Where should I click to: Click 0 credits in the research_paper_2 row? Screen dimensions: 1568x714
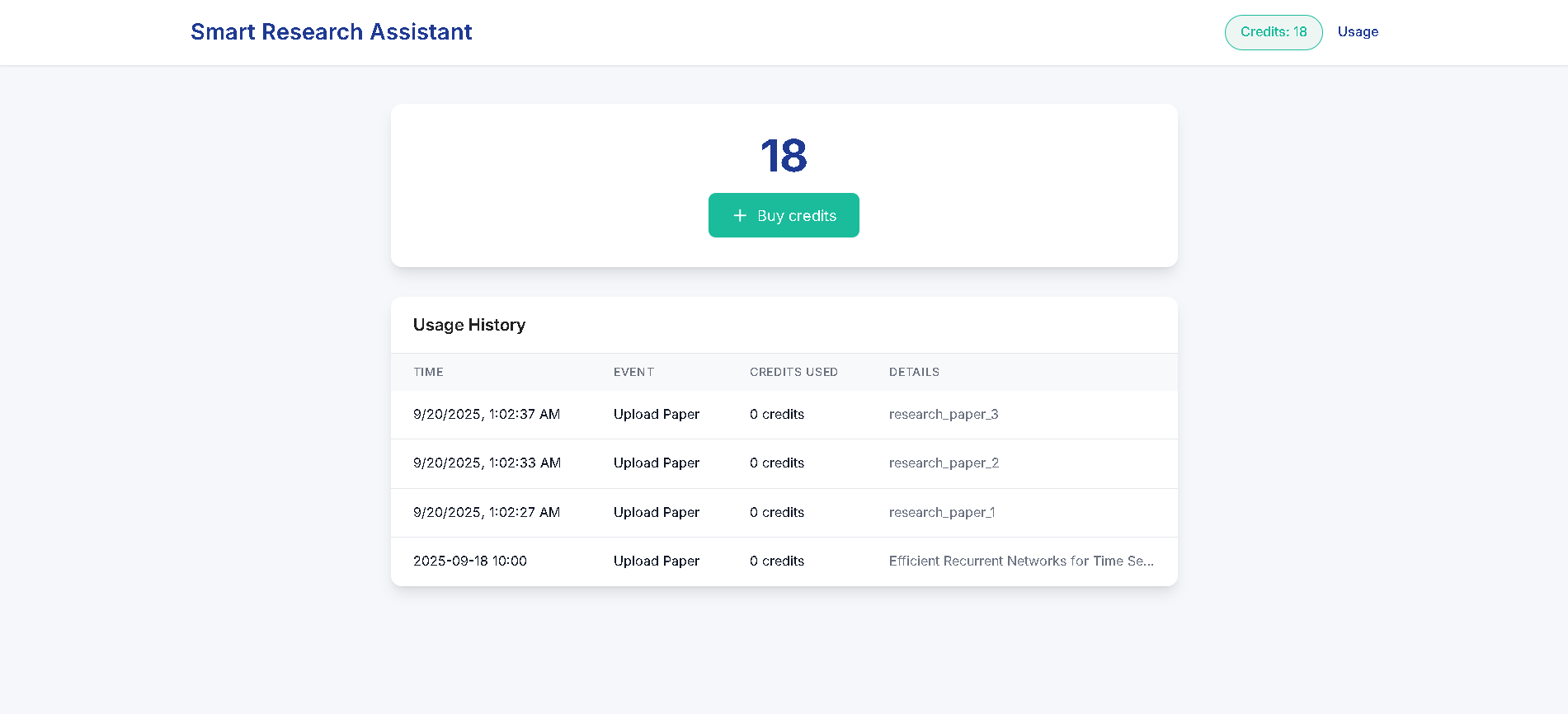coord(777,463)
